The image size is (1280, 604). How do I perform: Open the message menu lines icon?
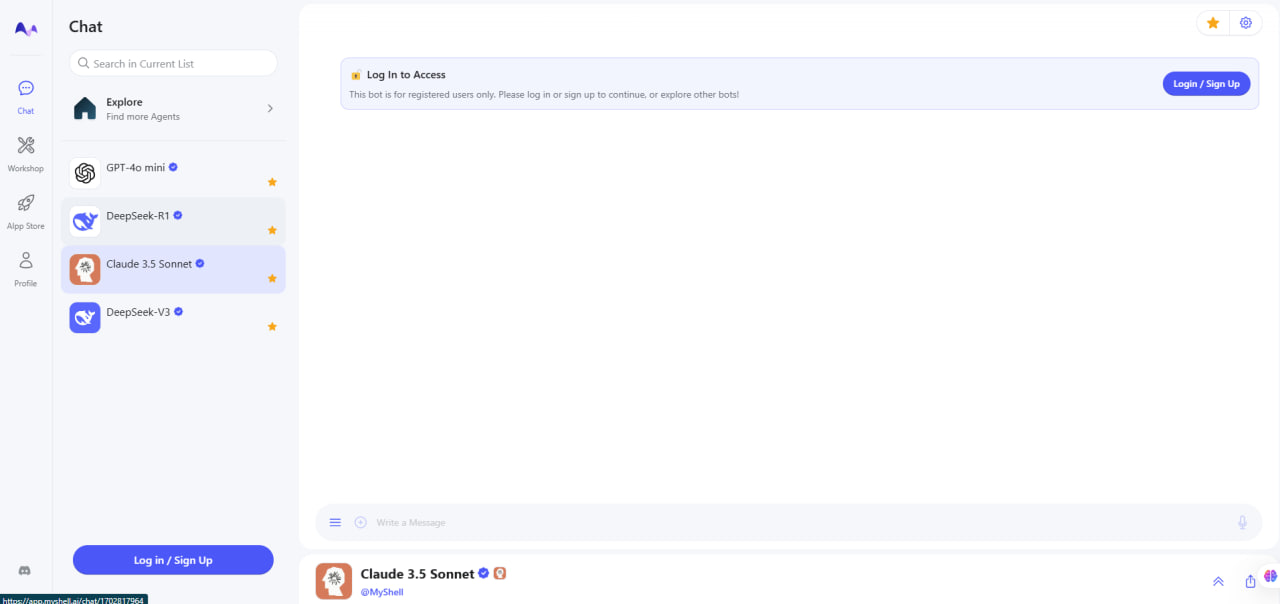335,522
